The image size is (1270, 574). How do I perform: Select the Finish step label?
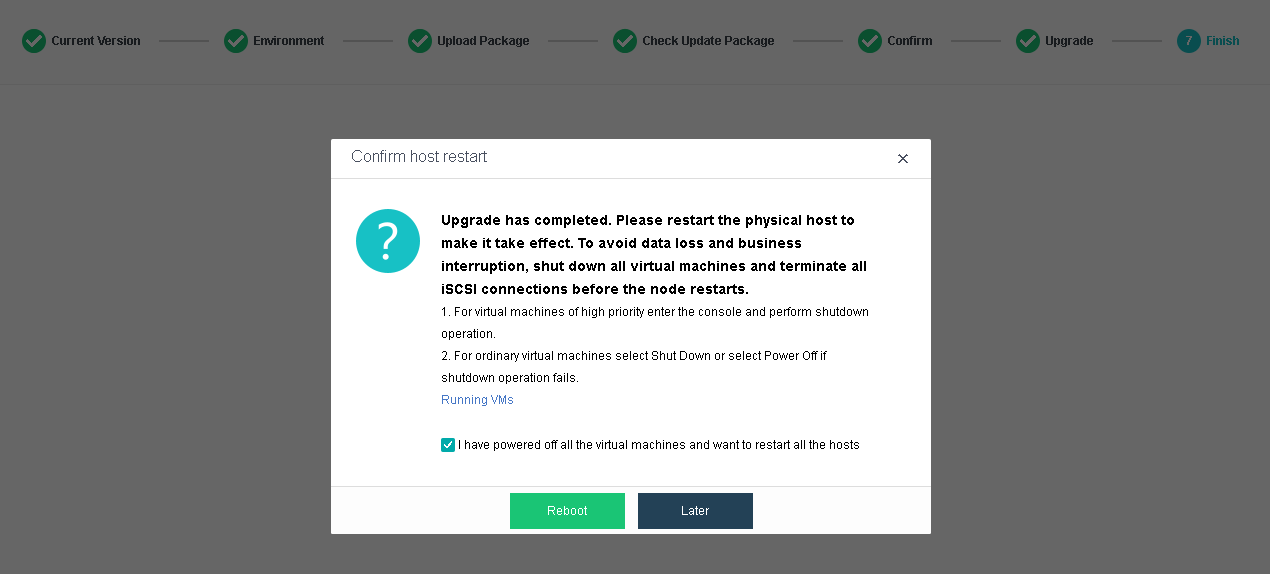tap(1222, 41)
